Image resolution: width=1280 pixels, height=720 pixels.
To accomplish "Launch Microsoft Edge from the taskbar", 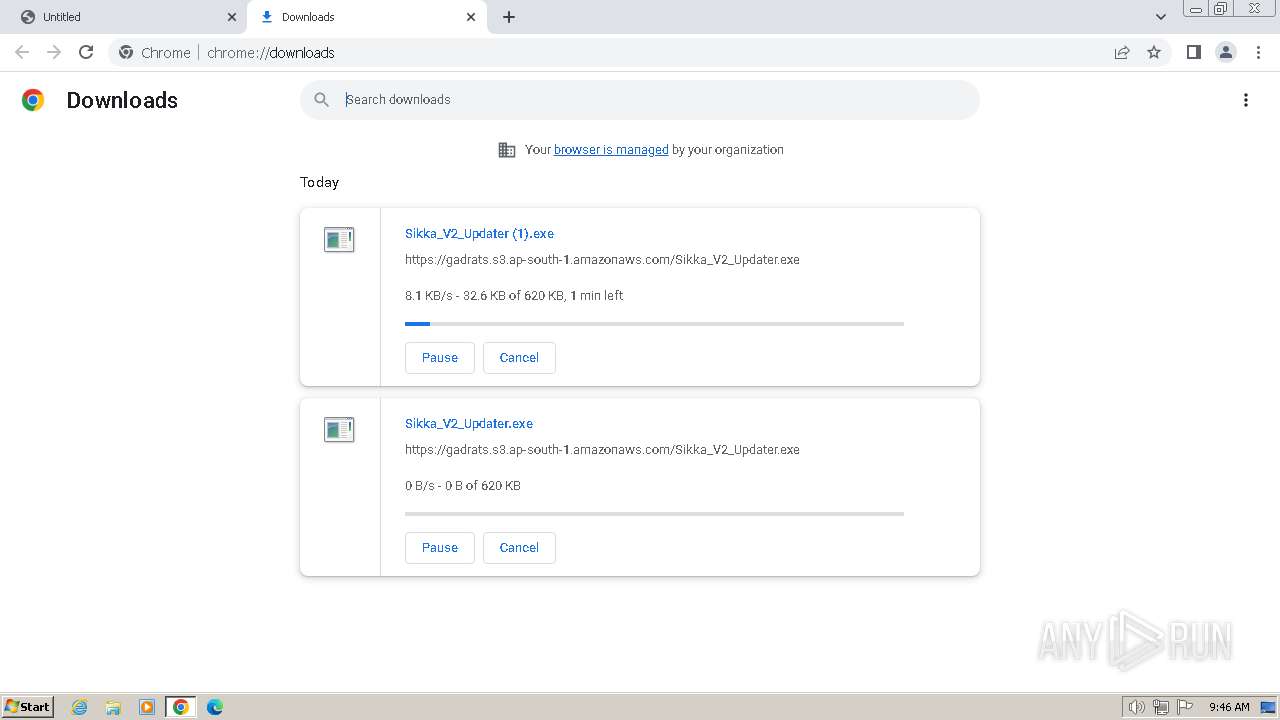I will [x=214, y=707].
